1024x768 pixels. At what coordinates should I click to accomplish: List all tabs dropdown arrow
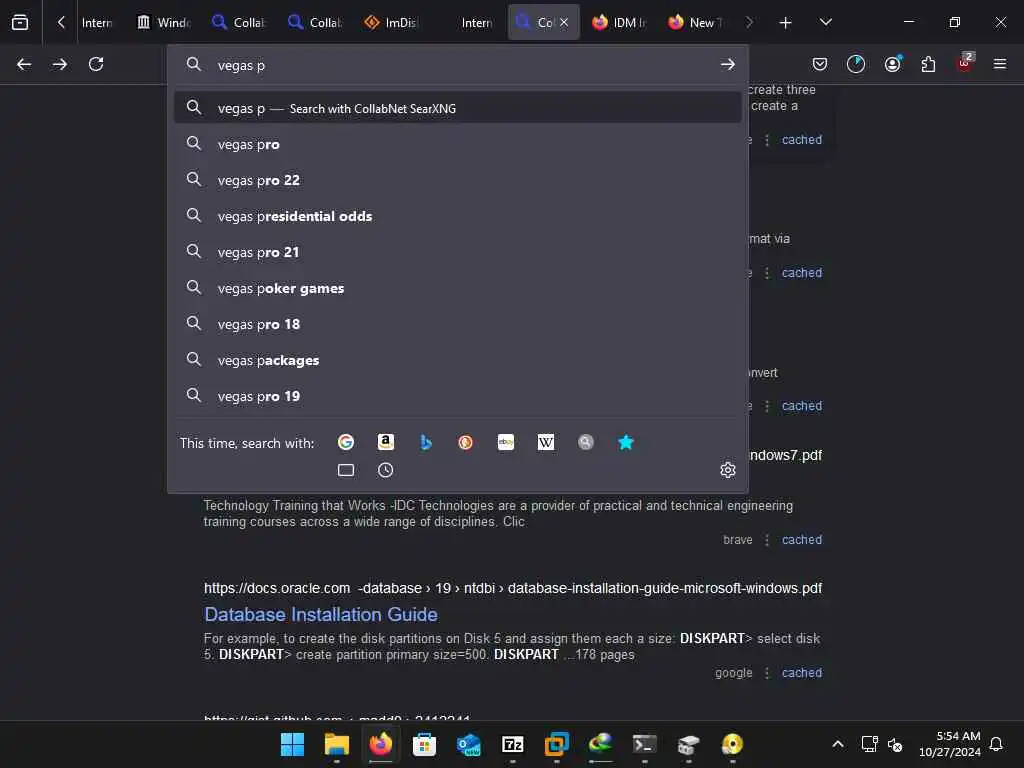coord(826,22)
